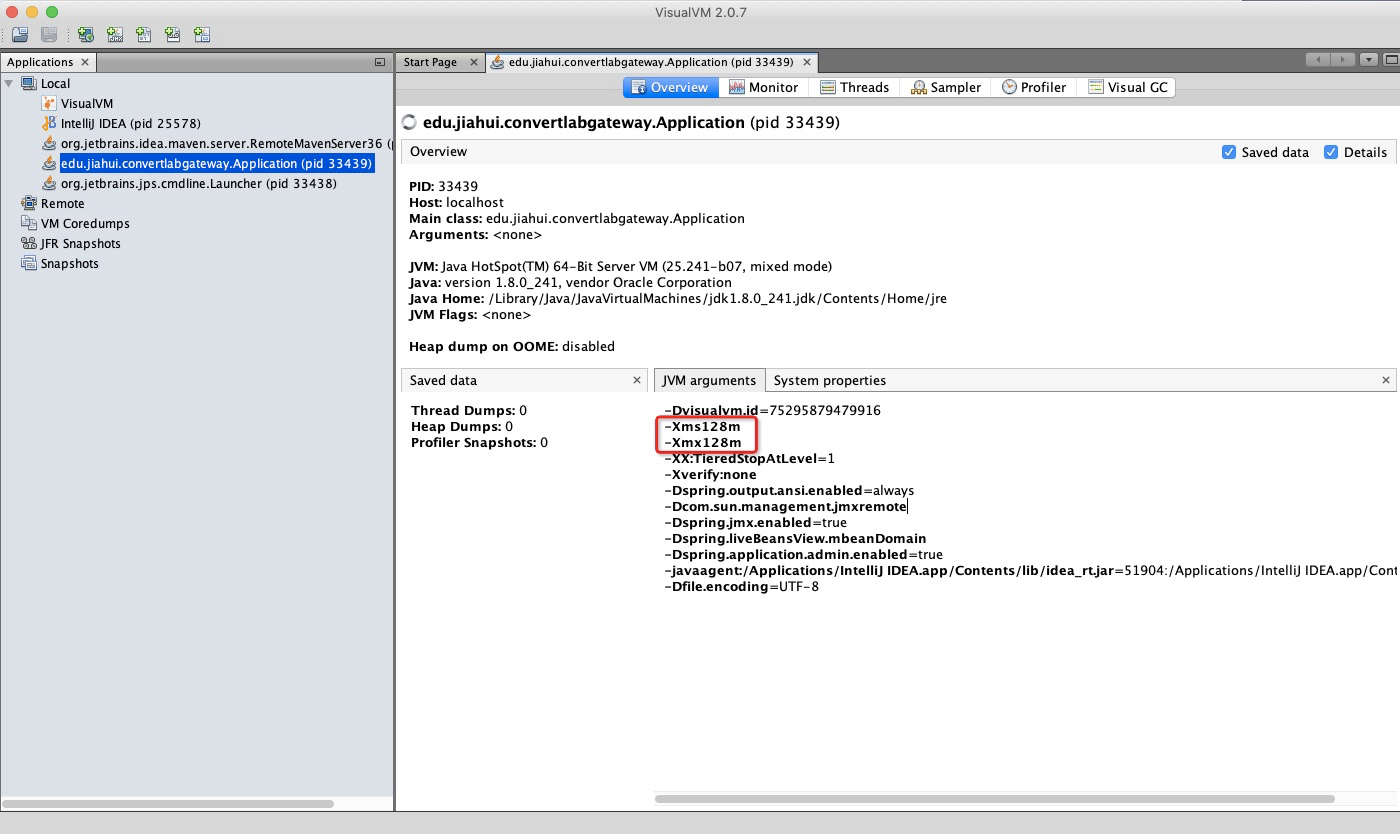Click the Load snapshot folder icon in toolbar
Viewport: 1400px width, 834px height.
pos(20,35)
